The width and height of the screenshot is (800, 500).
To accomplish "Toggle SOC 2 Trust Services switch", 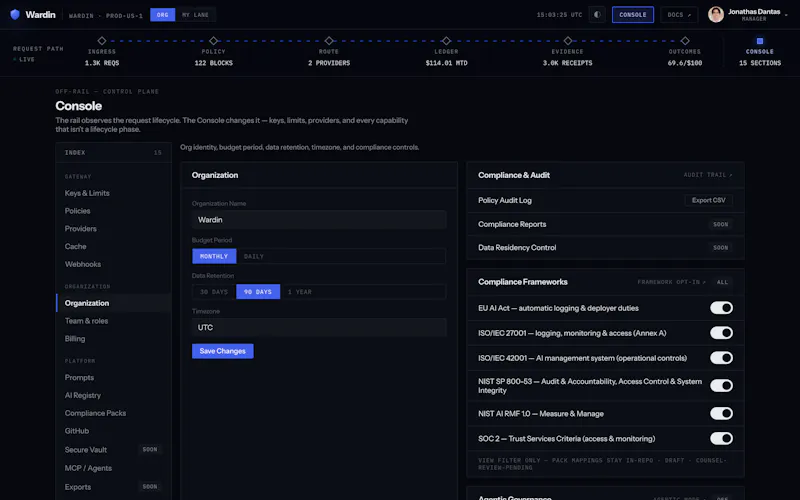I will tap(721, 438).
